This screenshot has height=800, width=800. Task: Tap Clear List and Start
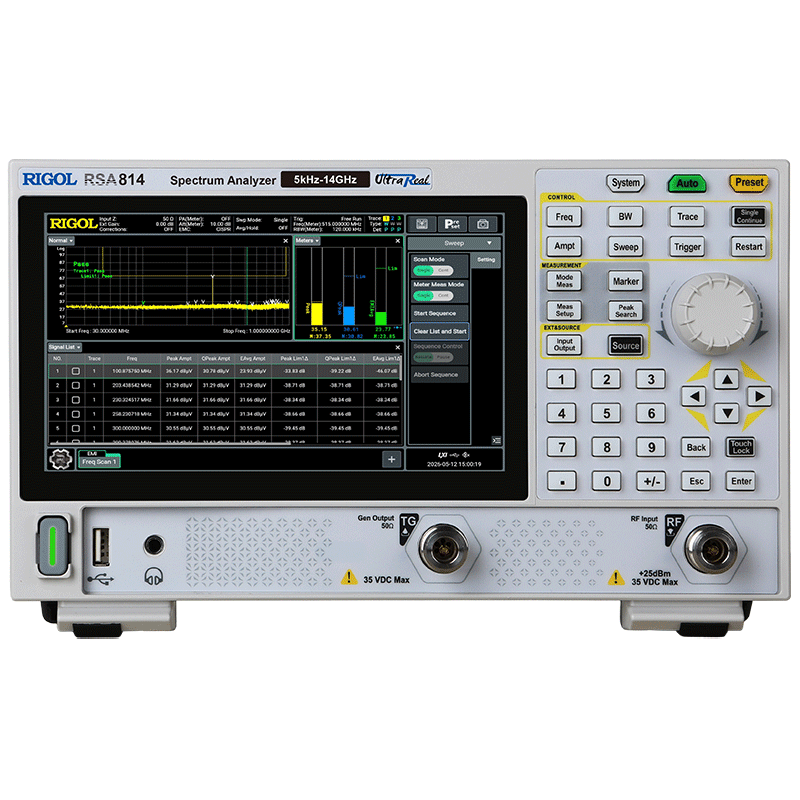pos(439,331)
